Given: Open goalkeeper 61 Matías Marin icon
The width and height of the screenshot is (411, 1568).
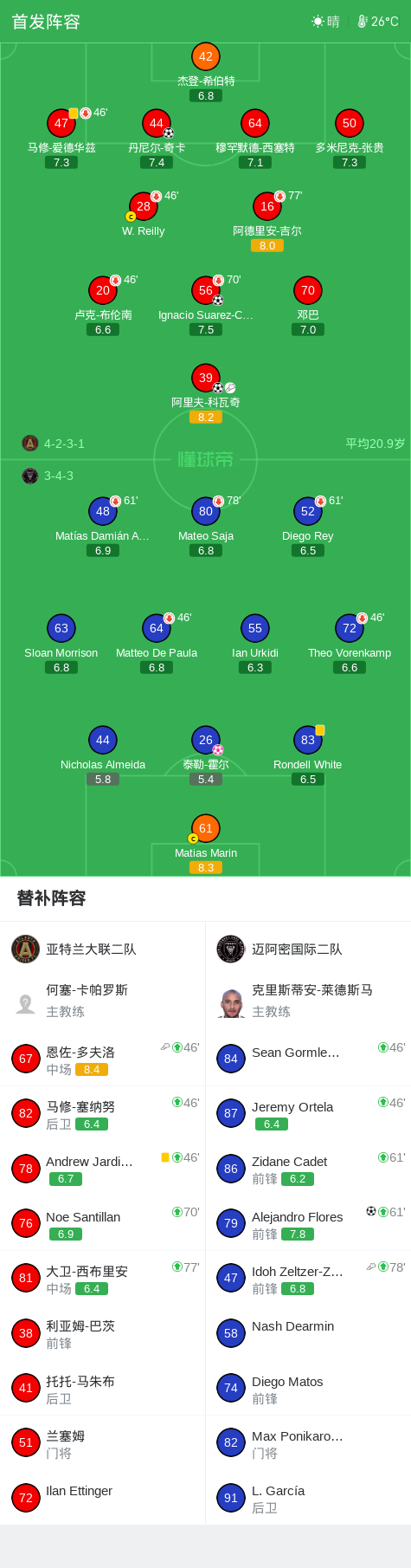Looking at the screenshot, I should point(206,828).
